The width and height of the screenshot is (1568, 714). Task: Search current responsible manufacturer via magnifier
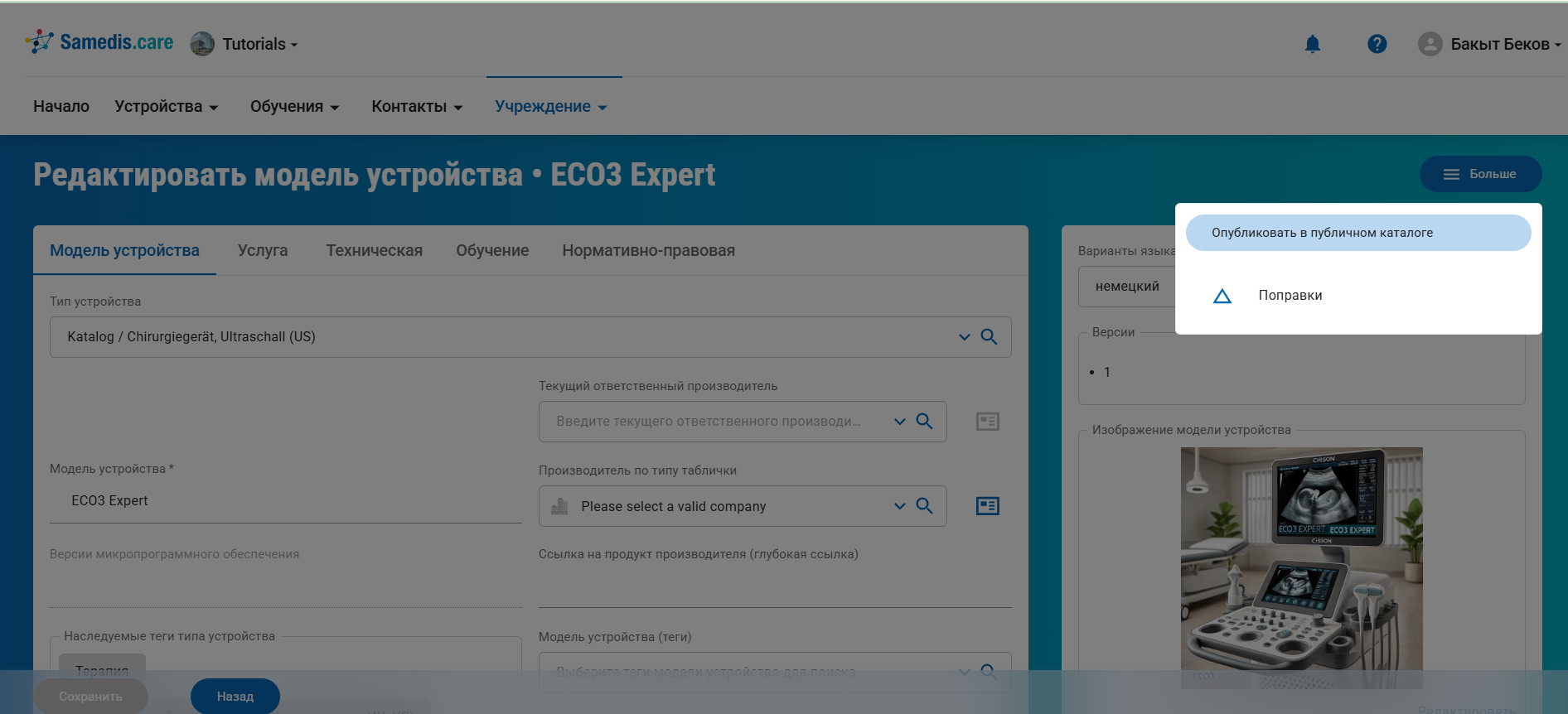point(924,422)
